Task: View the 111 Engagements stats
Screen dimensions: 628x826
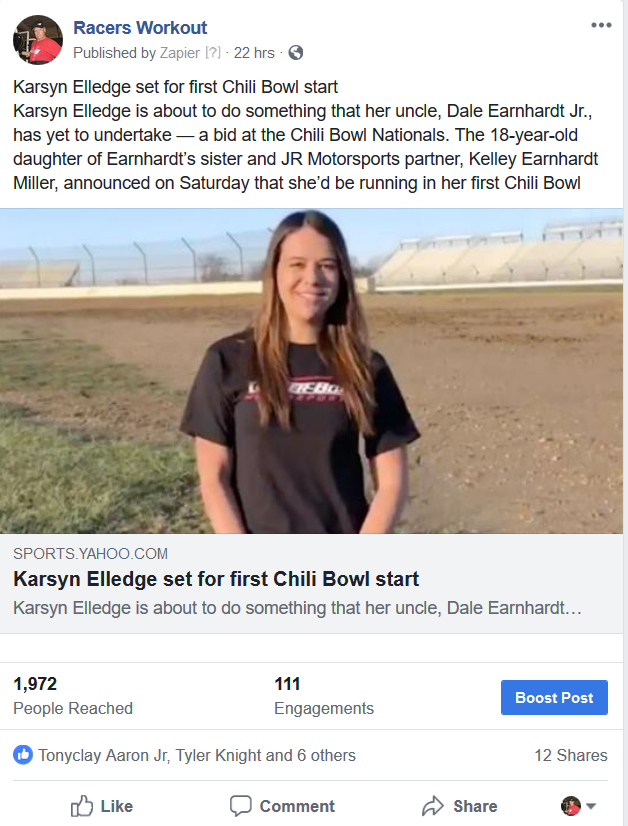Action: point(324,696)
